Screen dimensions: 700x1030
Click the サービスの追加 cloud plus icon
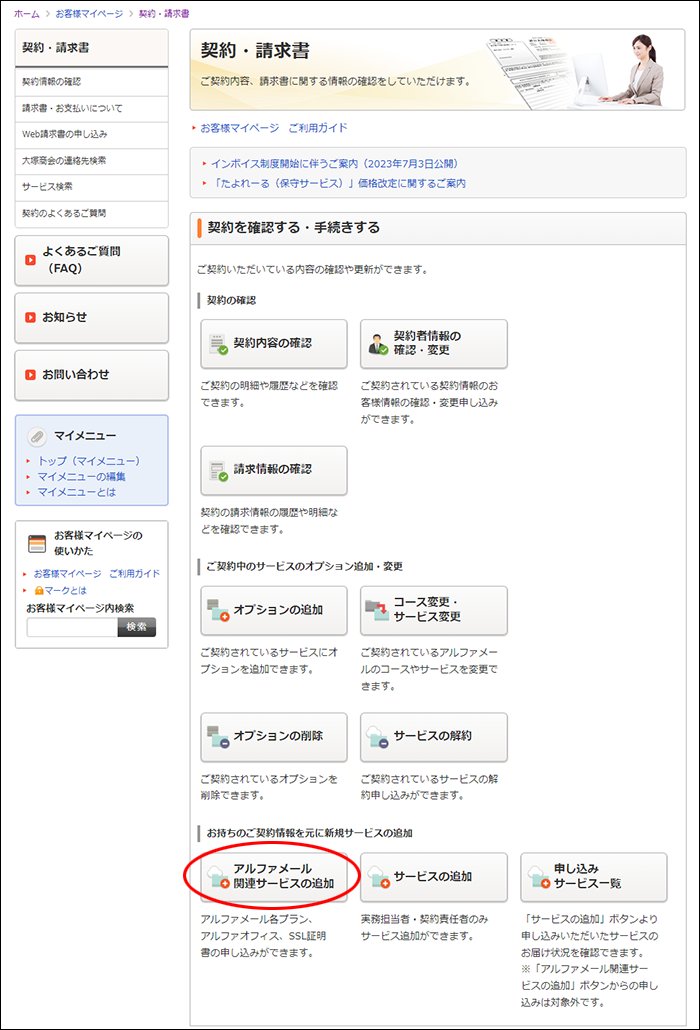pos(378,878)
